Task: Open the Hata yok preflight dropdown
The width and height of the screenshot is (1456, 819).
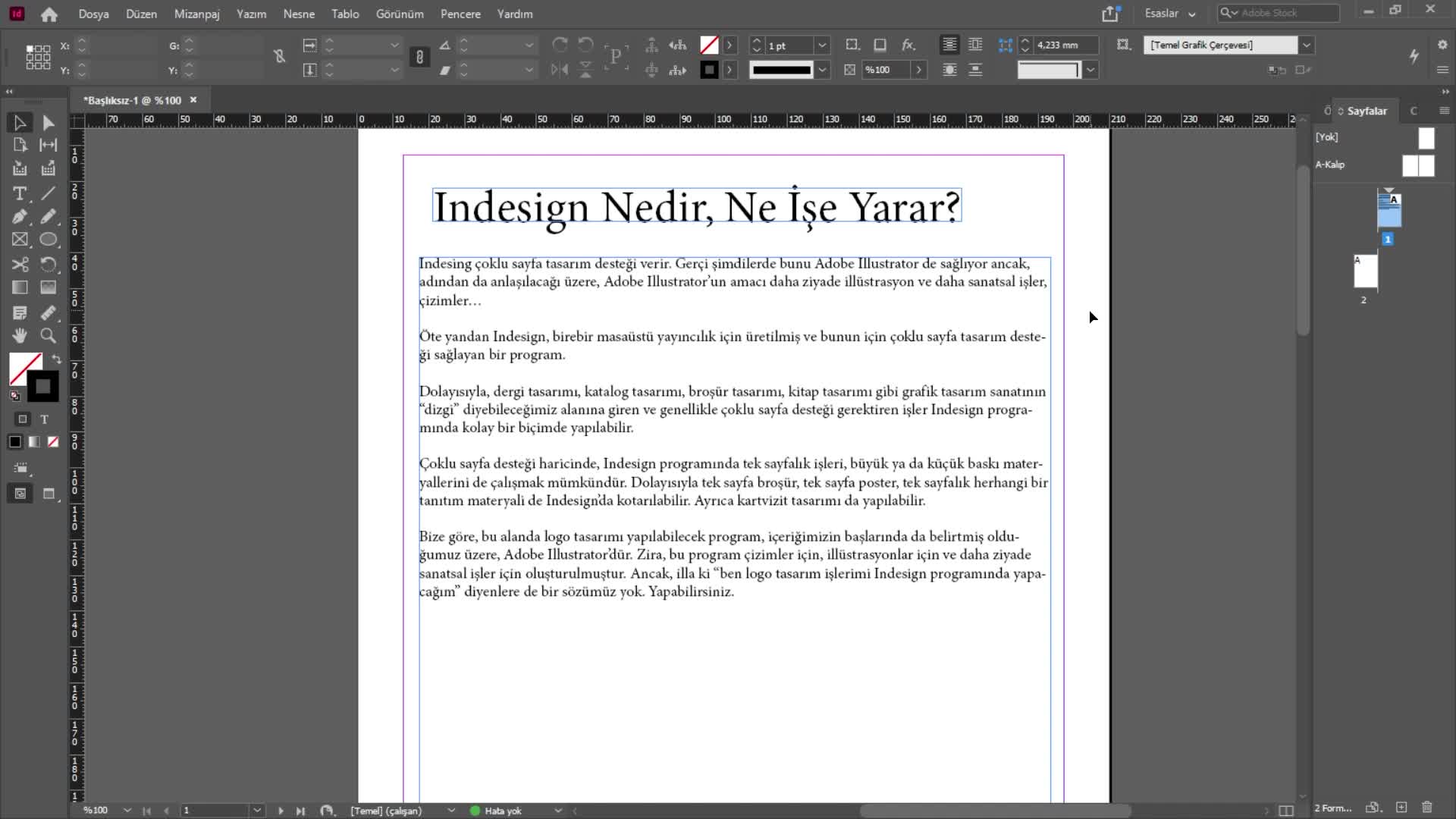Action: pos(558,811)
